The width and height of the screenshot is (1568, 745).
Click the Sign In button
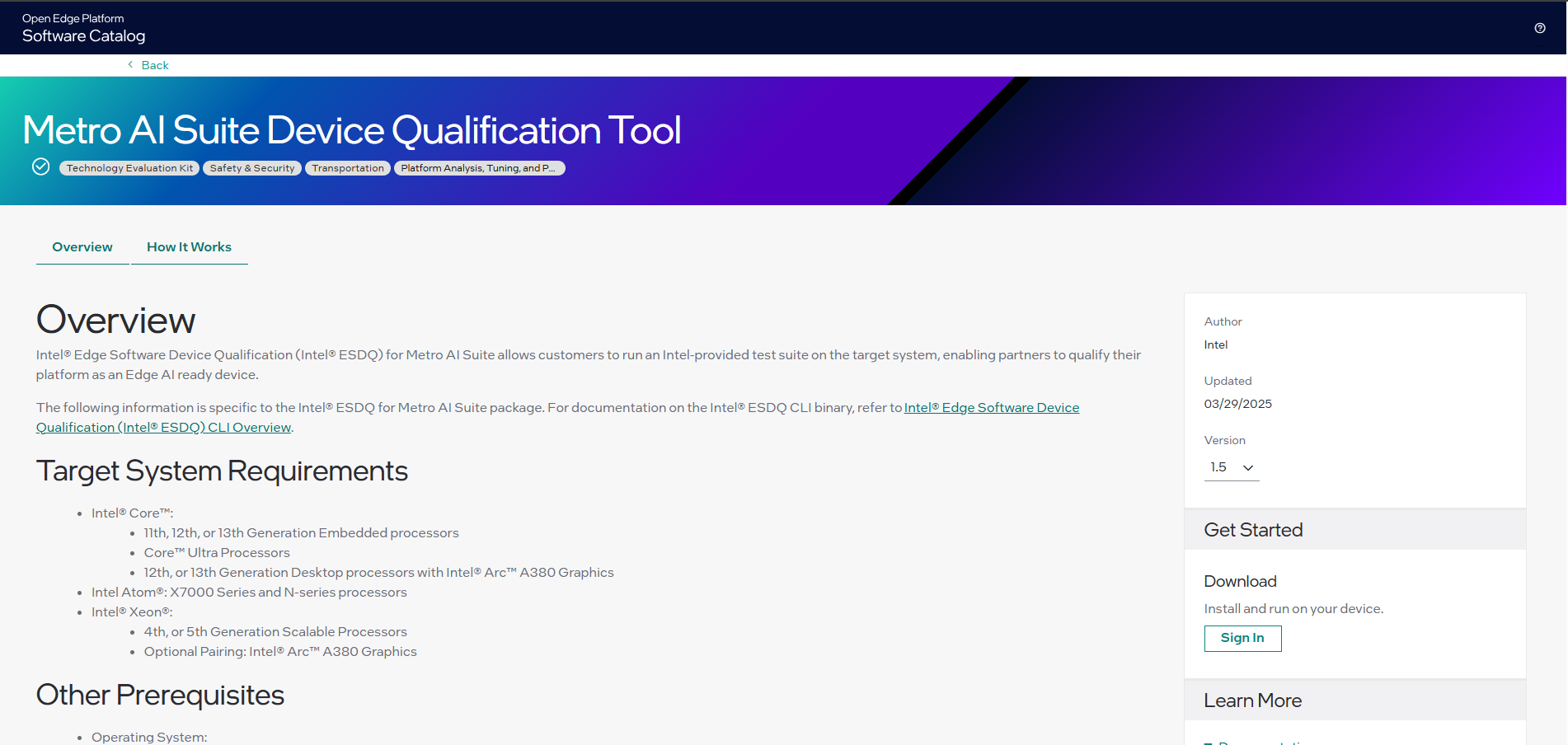pos(1242,638)
